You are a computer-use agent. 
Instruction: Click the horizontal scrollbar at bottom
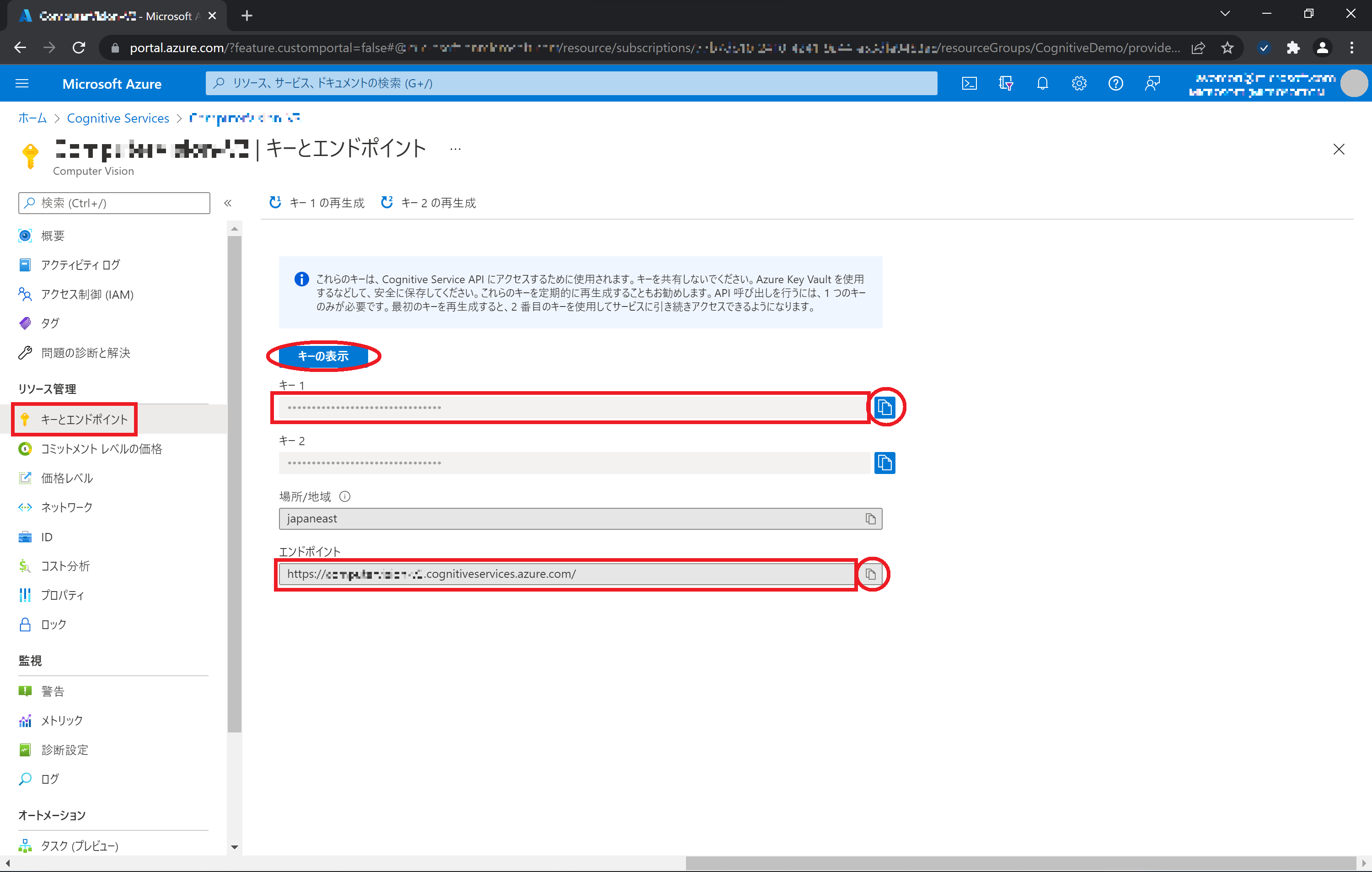click(x=1020, y=863)
